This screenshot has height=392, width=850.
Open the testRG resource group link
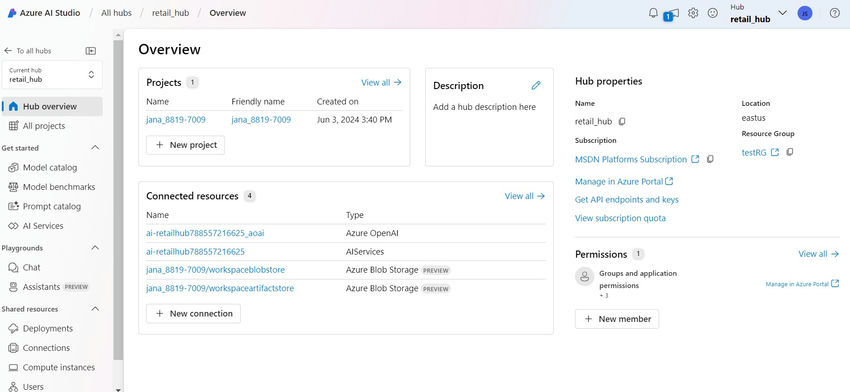(754, 153)
